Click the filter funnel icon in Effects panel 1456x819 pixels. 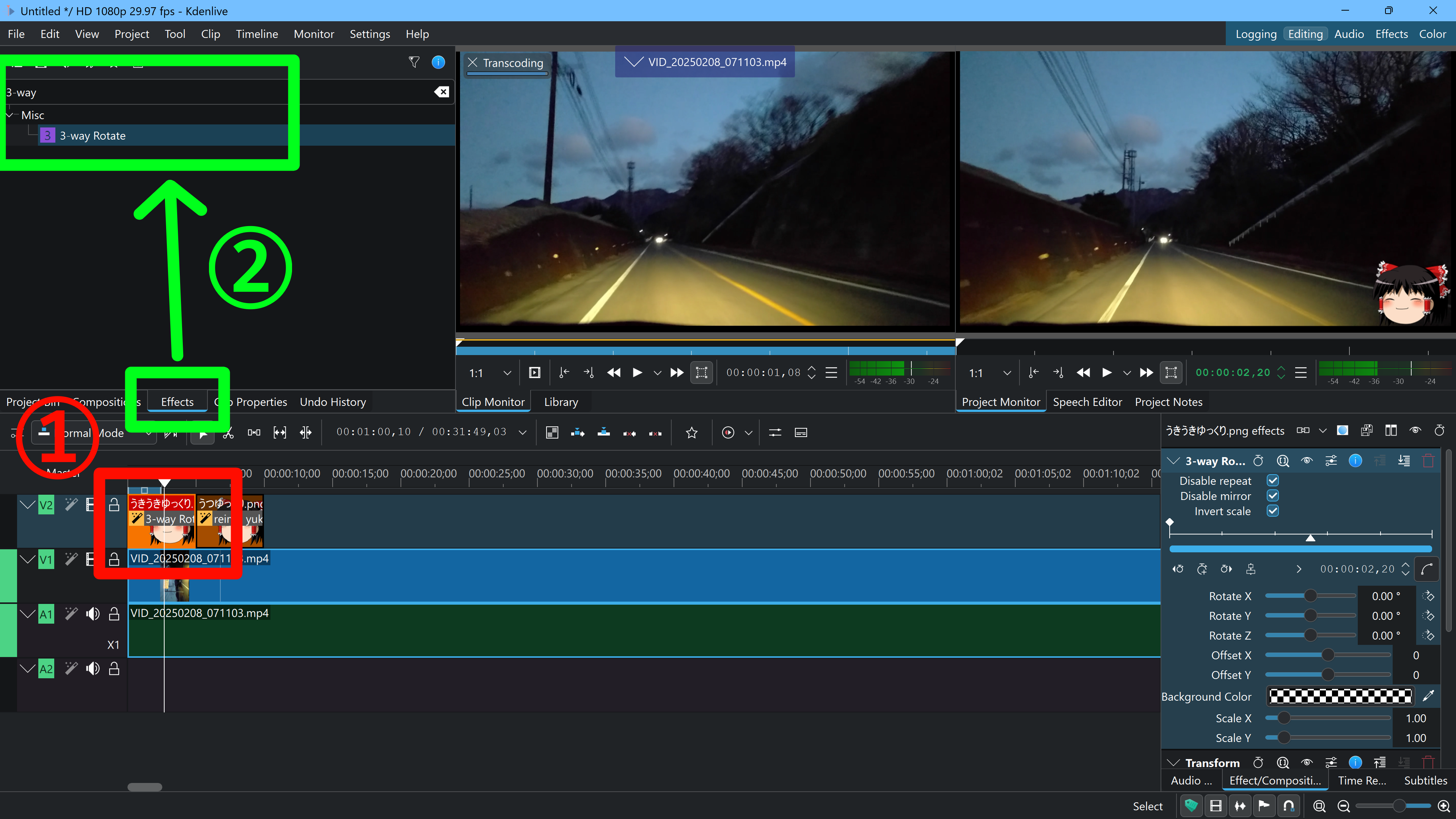point(414,62)
